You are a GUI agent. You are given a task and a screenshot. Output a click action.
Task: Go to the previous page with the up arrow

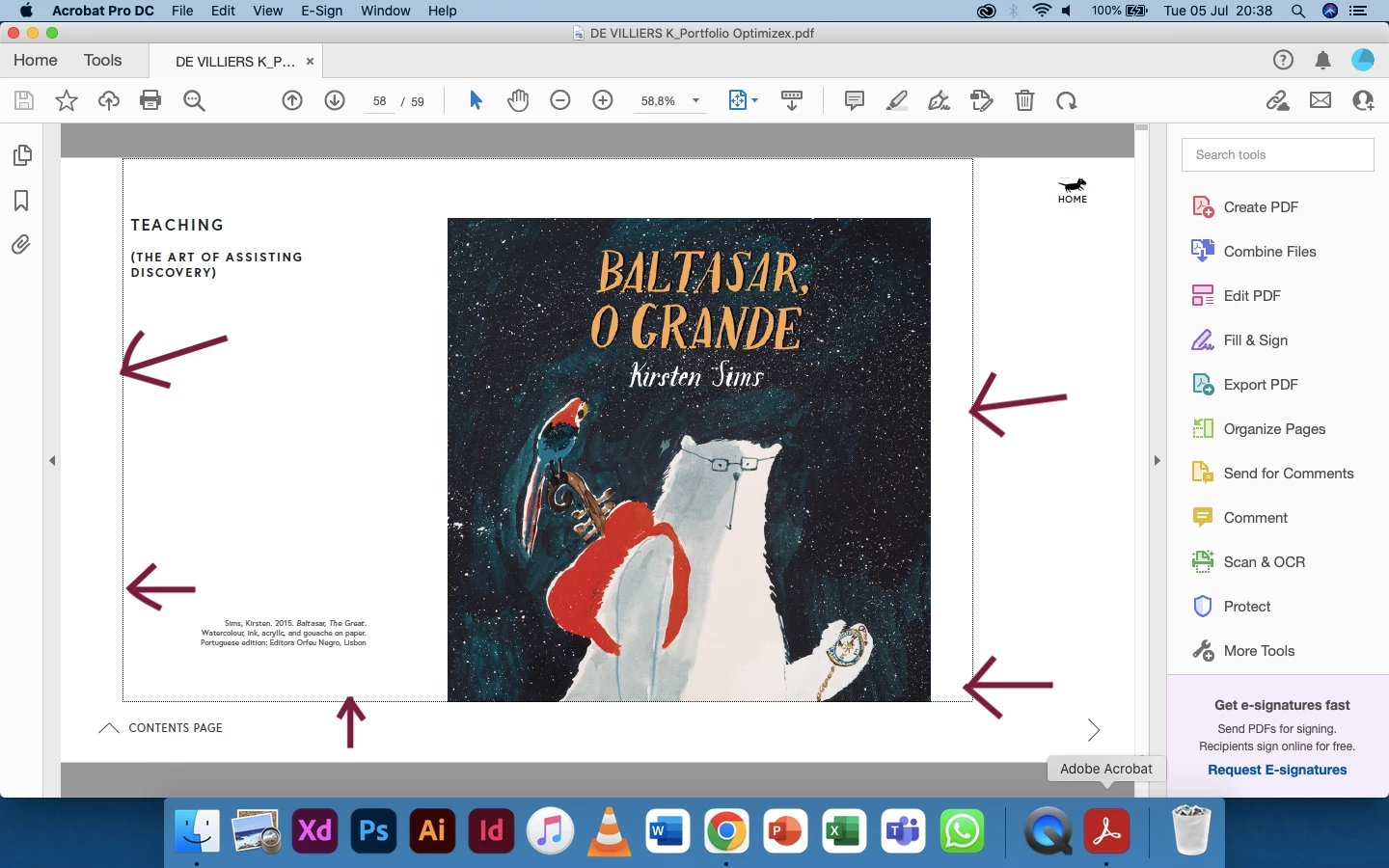292,100
